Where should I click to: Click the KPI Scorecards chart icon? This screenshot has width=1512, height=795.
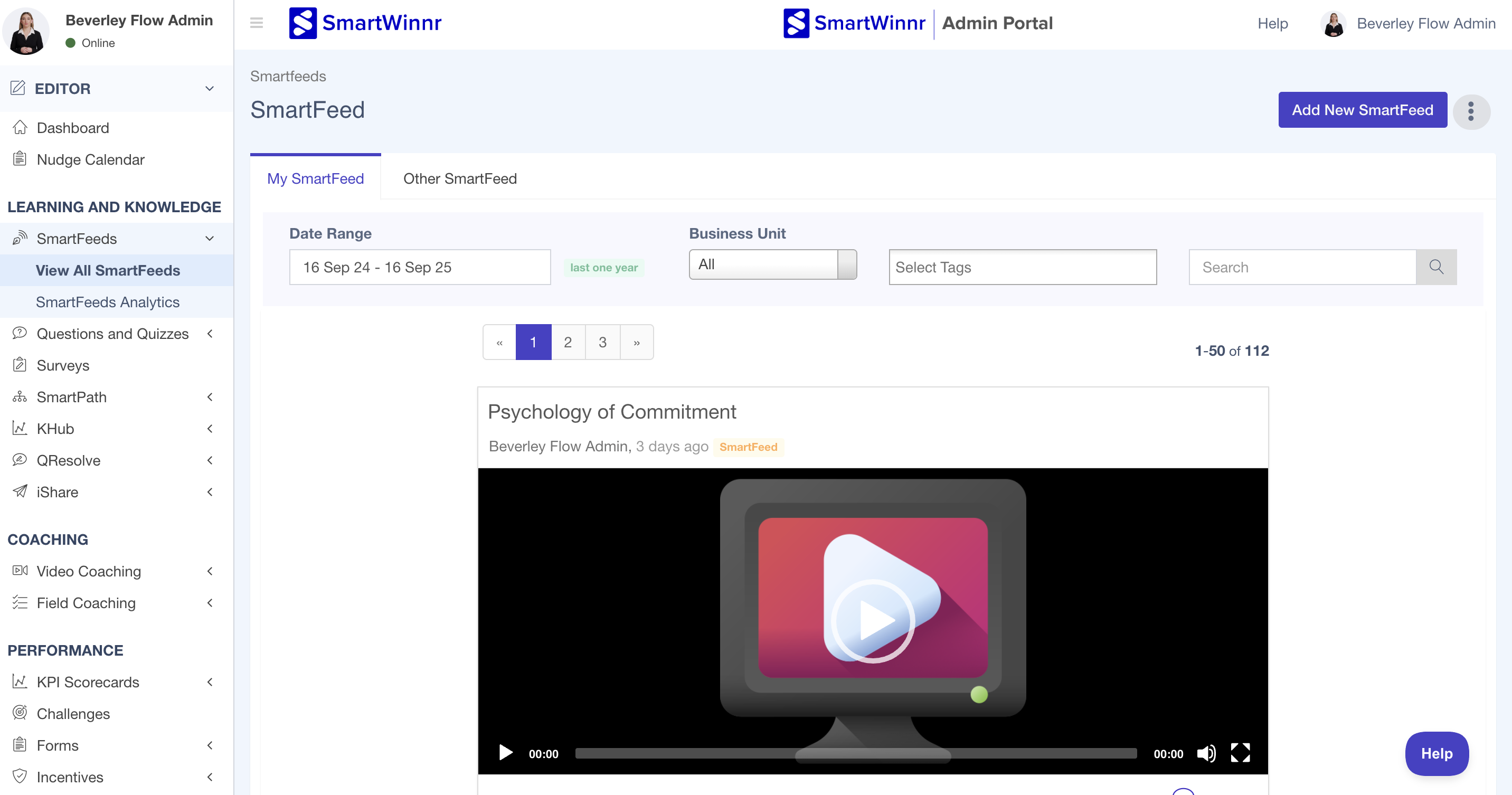(x=20, y=682)
